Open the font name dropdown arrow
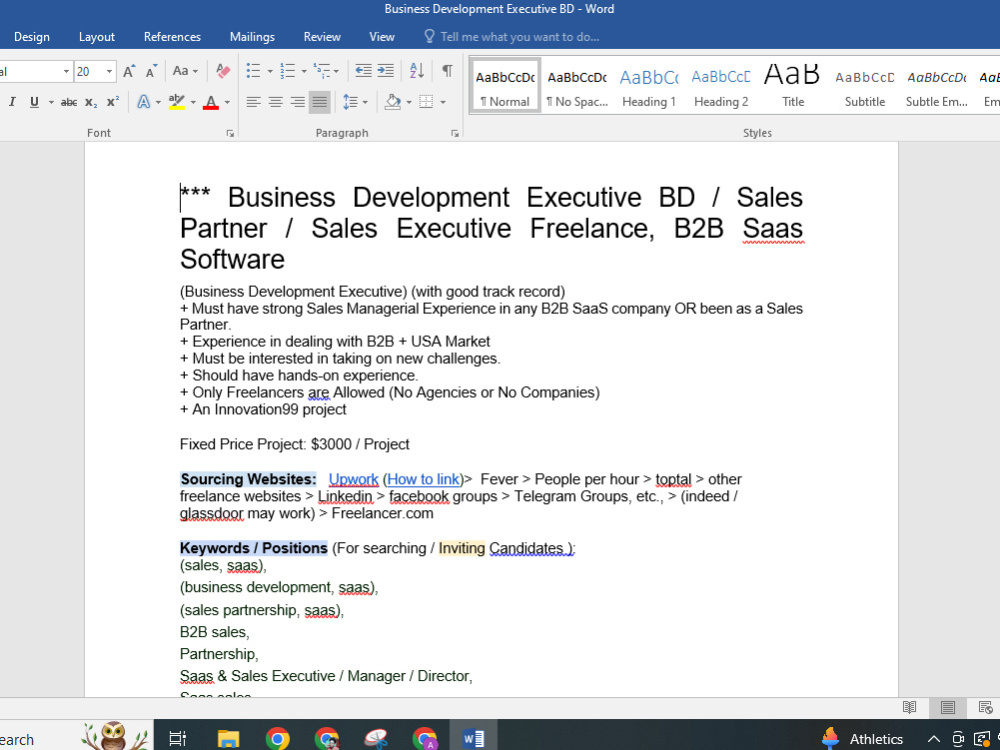 66,71
